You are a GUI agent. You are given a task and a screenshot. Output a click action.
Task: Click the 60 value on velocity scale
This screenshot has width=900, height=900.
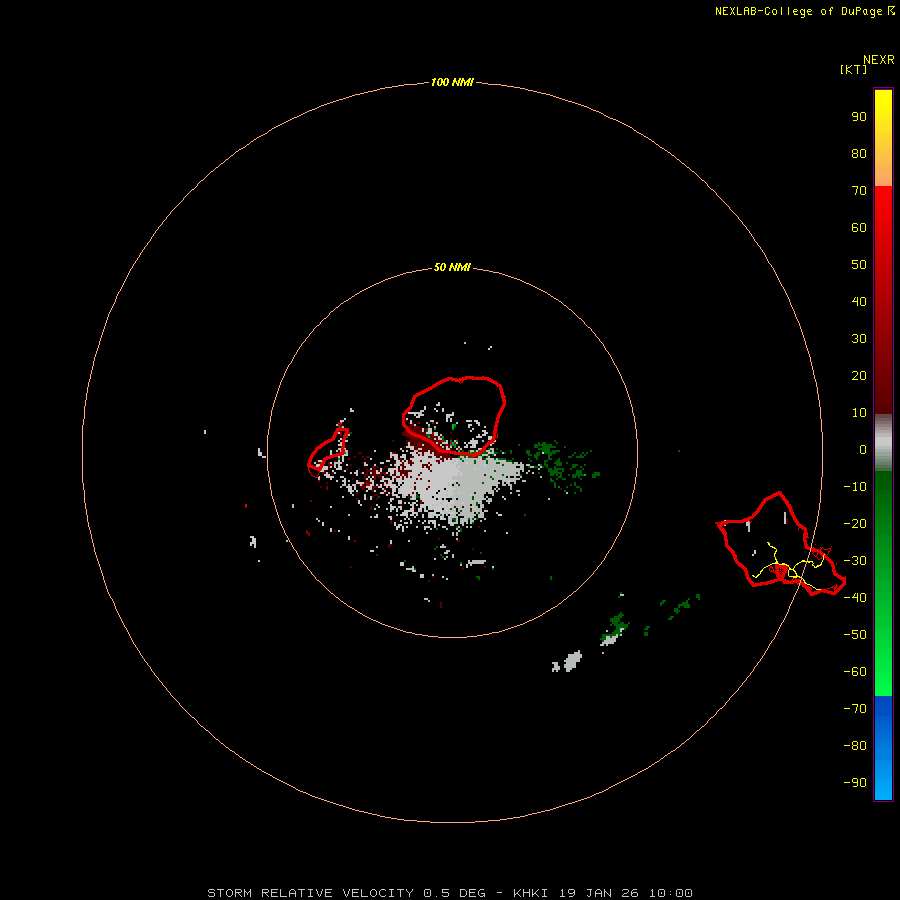[x=859, y=227]
